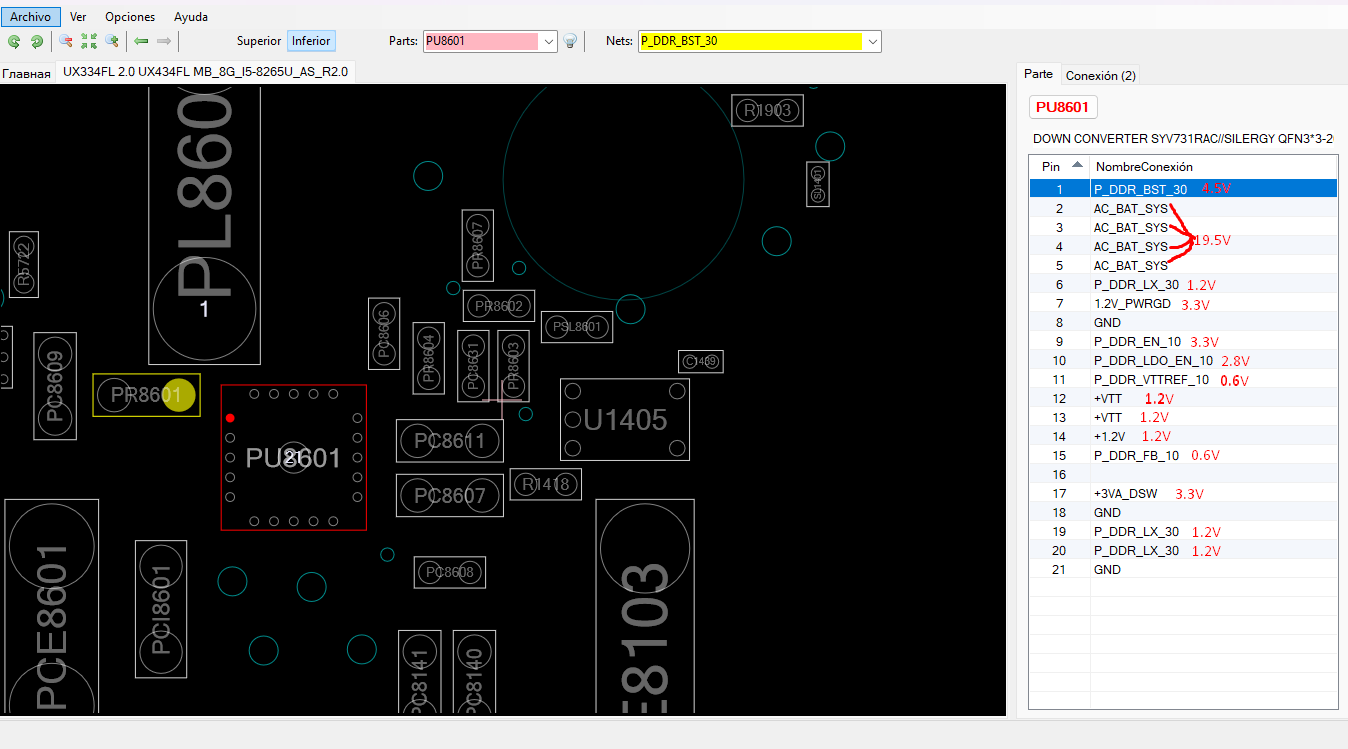Open the Archivo menu
The width and height of the screenshot is (1348, 749).
click(x=30, y=17)
